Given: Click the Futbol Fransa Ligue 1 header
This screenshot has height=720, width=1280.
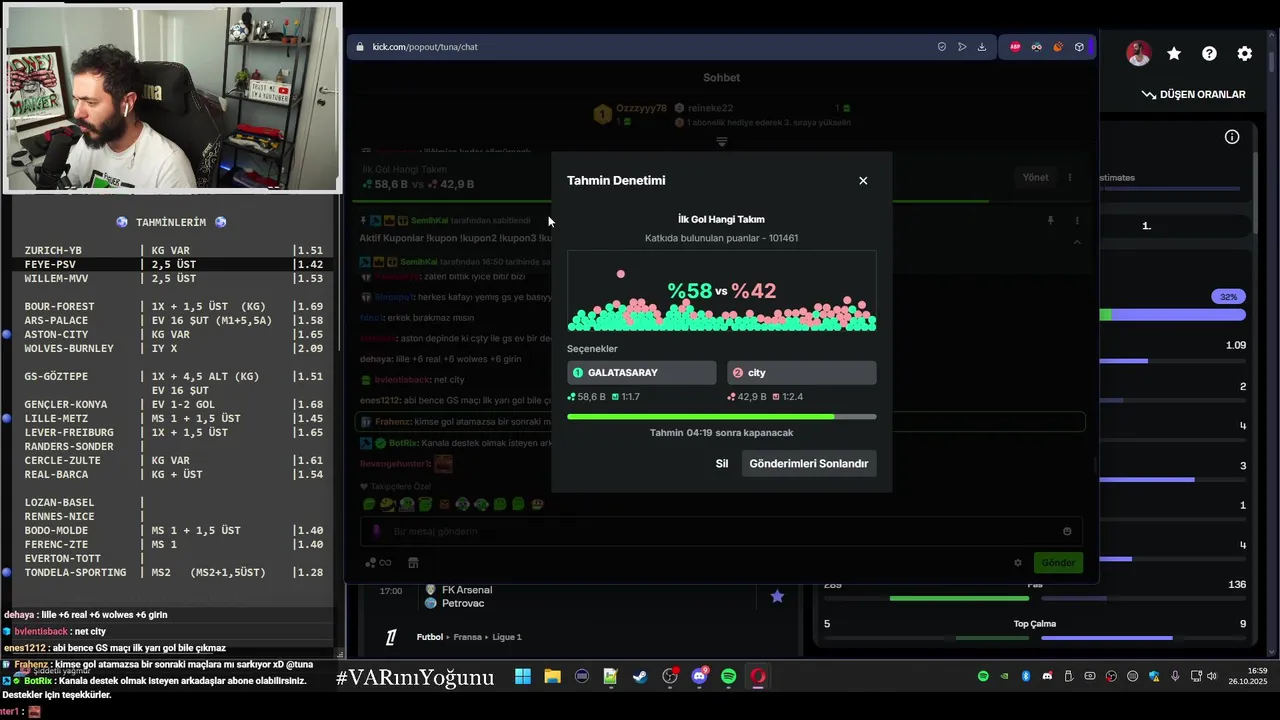Looking at the screenshot, I should 469,637.
